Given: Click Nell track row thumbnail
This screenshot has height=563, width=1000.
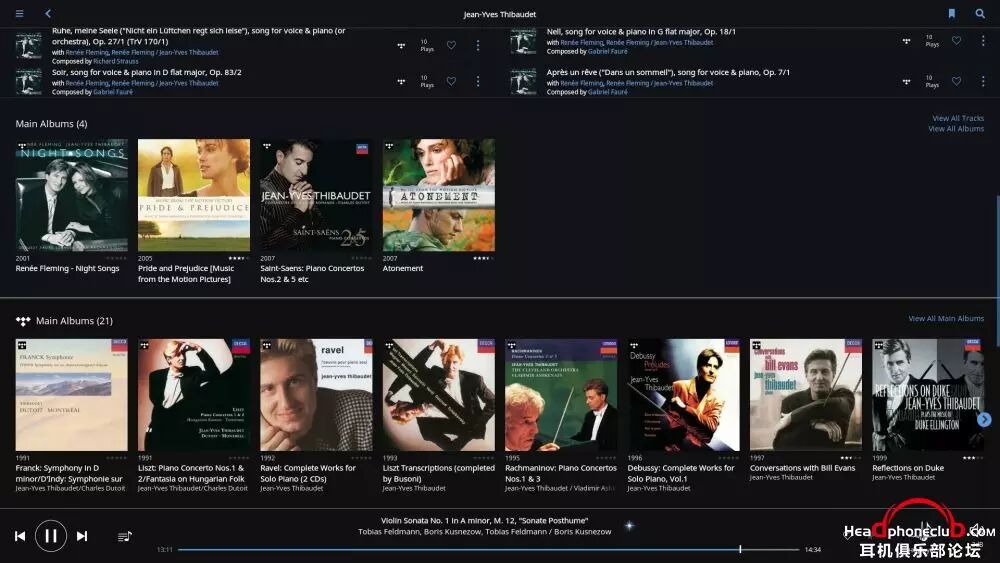Looking at the screenshot, I should tap(523, 42).
